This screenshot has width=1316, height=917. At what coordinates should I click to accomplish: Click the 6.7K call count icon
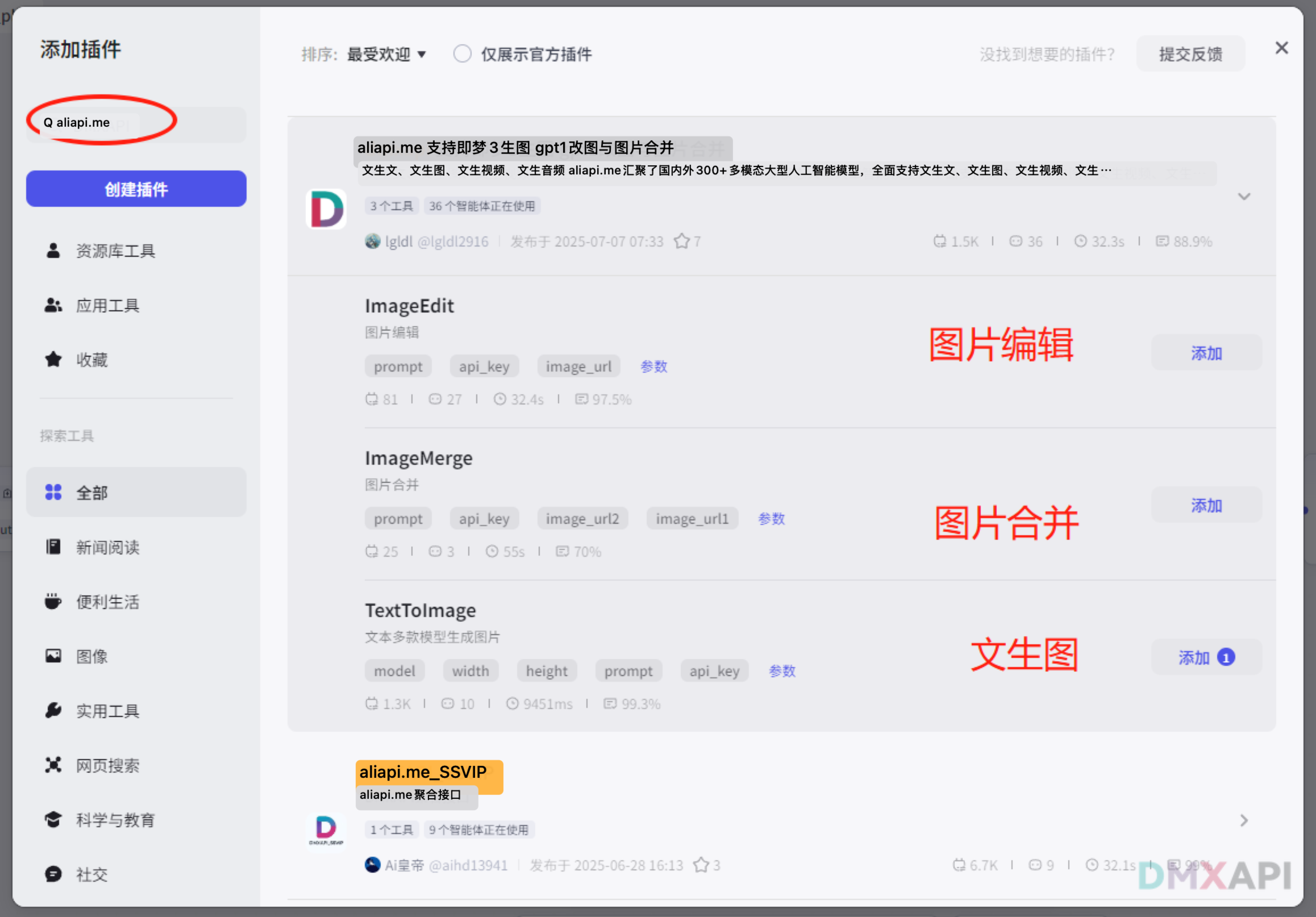(959, 865)
